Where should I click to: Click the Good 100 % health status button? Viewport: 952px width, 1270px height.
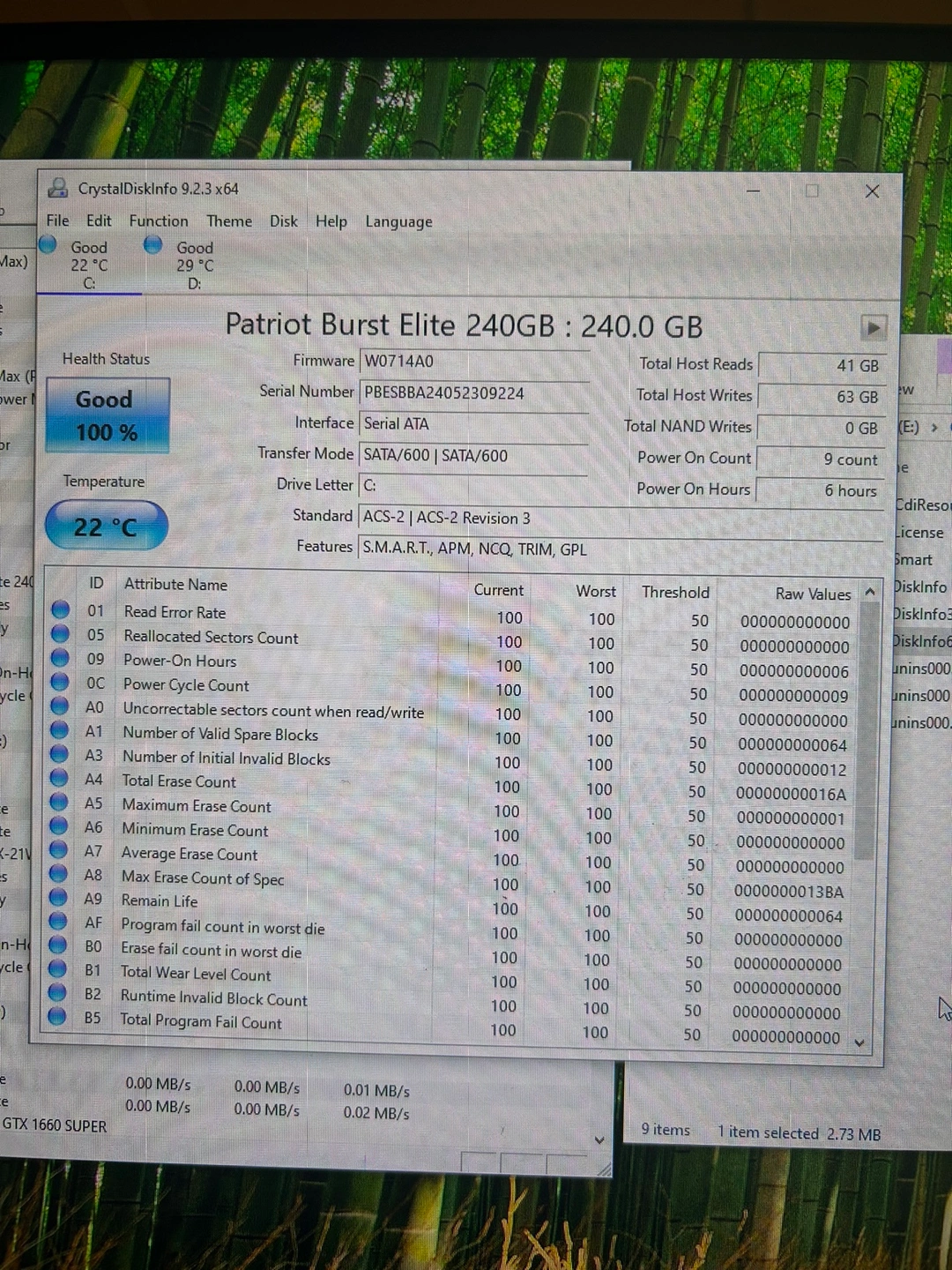108,415
